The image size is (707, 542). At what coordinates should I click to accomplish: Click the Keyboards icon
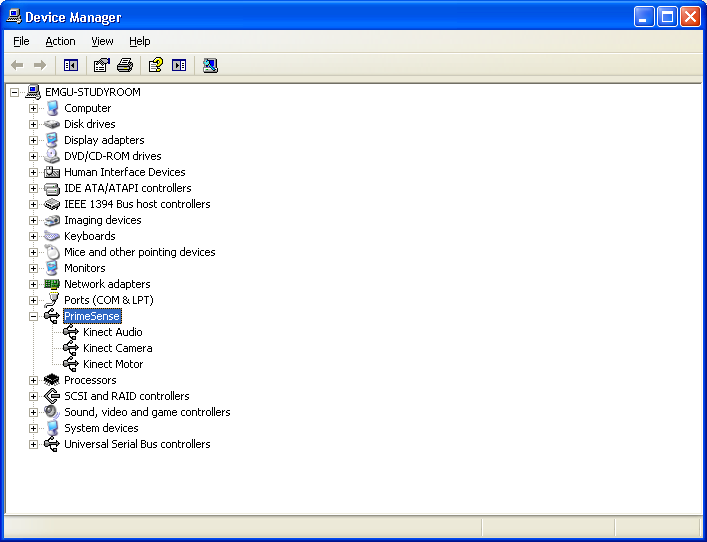pyautogui.click(x=52, y=236)
